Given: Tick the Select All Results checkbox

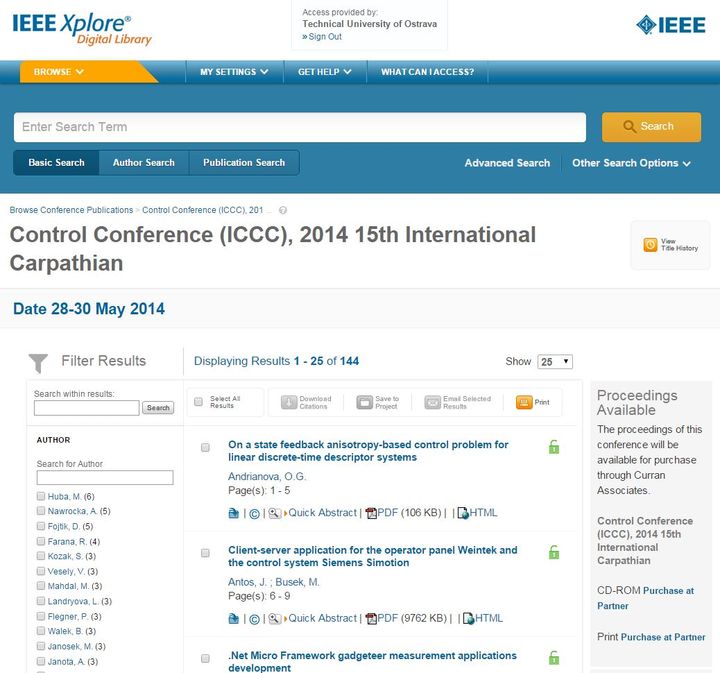Looking at the screenshot, I should click(198, 402).
